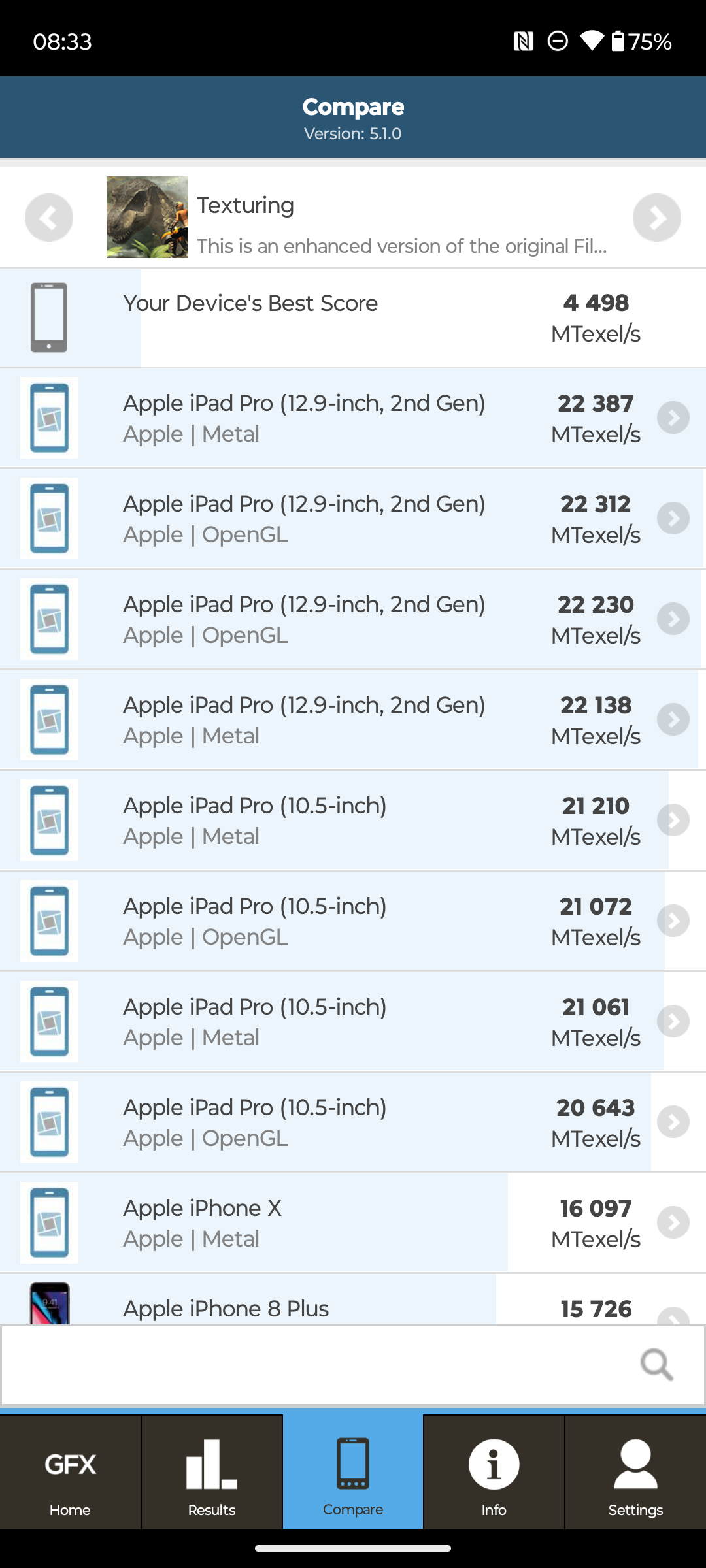Image resolution: width=706 pixels, height=1568 pixels.
Task: Click the Texturing T-Rex thumbnail
Action: [x=147, y=218]
